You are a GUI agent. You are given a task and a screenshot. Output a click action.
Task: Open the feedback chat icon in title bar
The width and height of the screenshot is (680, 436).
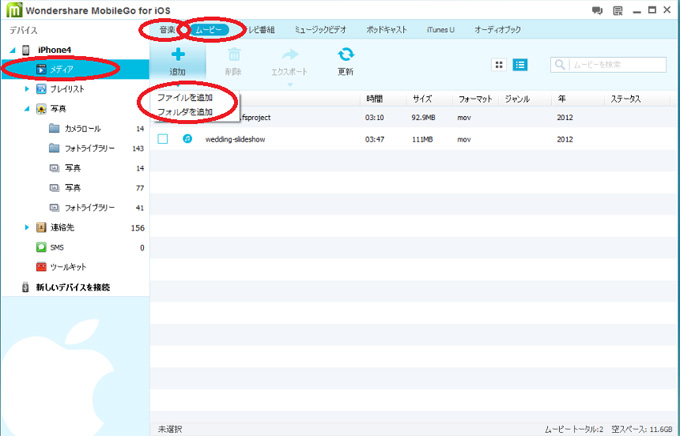click(x=597, y=10)
